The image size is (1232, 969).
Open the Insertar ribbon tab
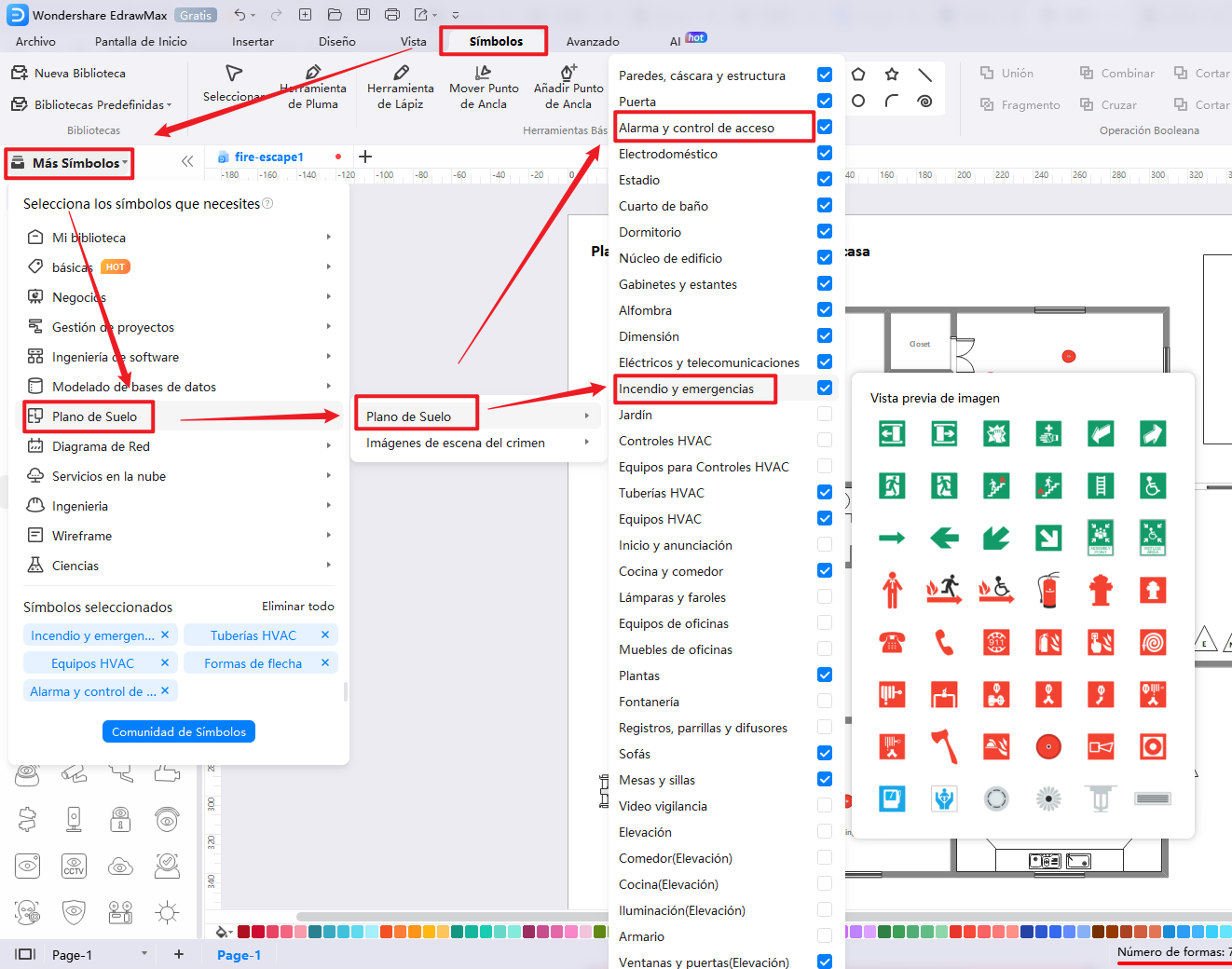tap(253, 42)
